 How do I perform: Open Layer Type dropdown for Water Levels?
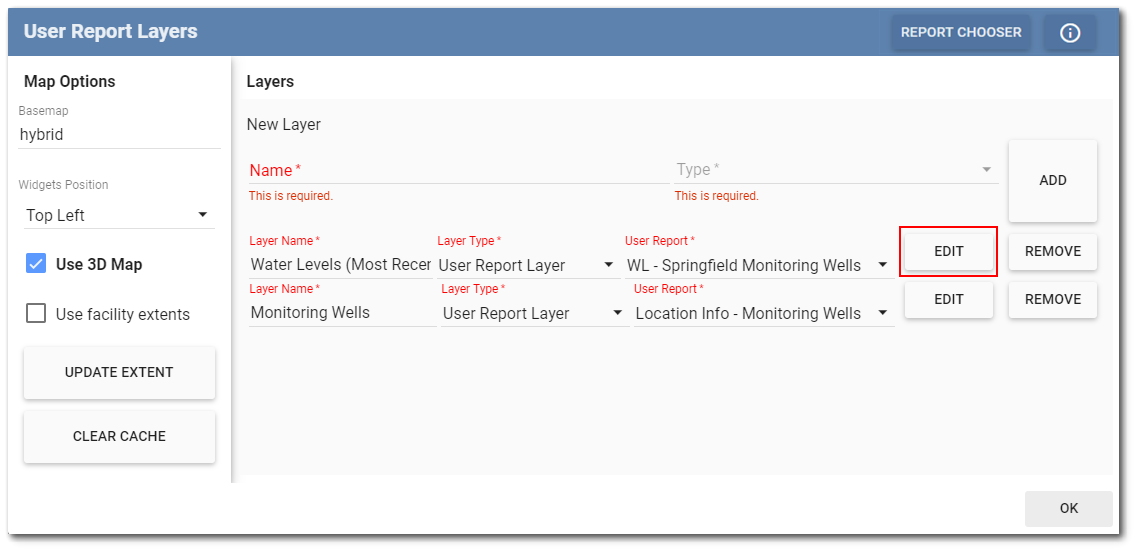527,265
